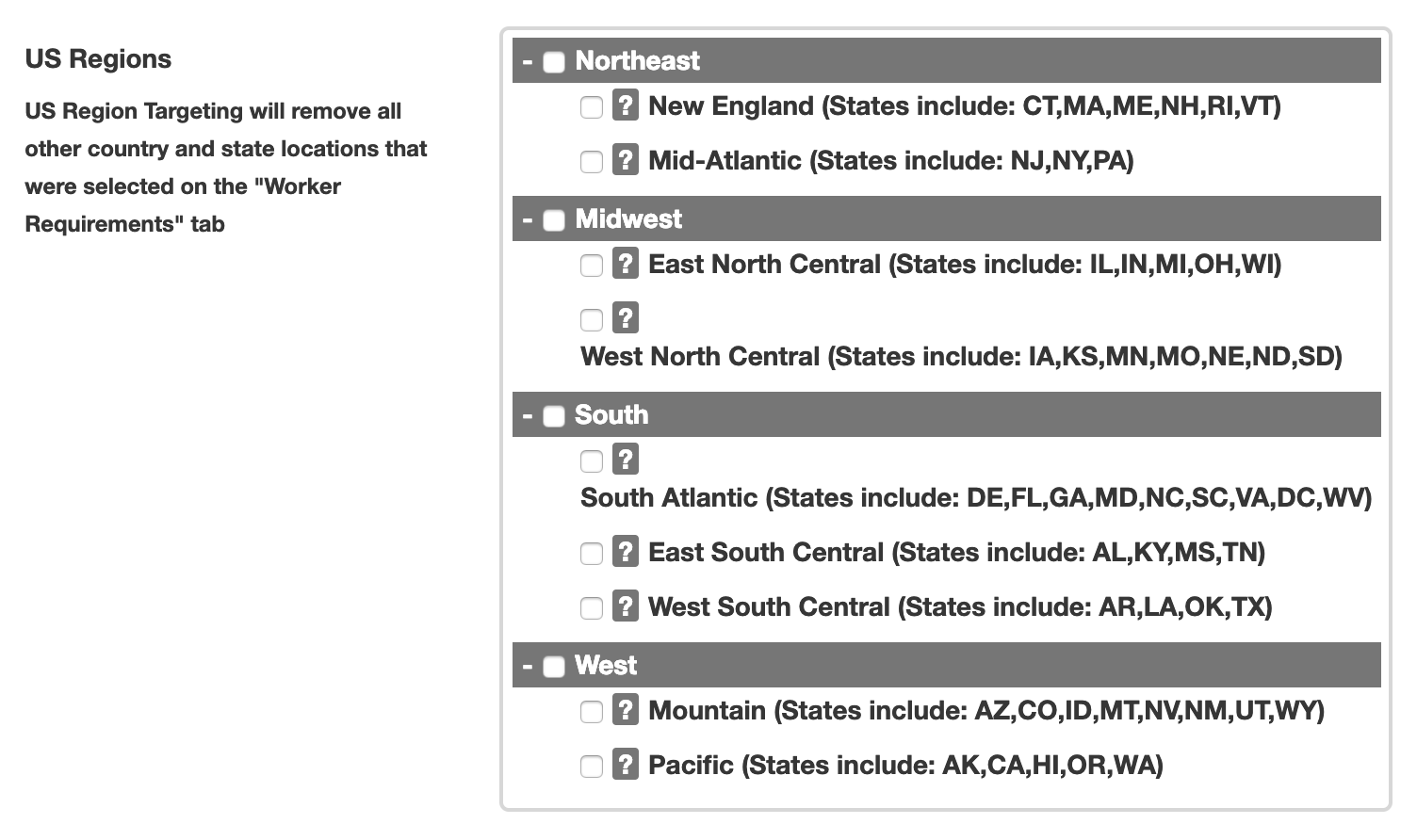Click the Mid-Atlantic states label
Screen dimensions: 1417x840
[891, 161]
